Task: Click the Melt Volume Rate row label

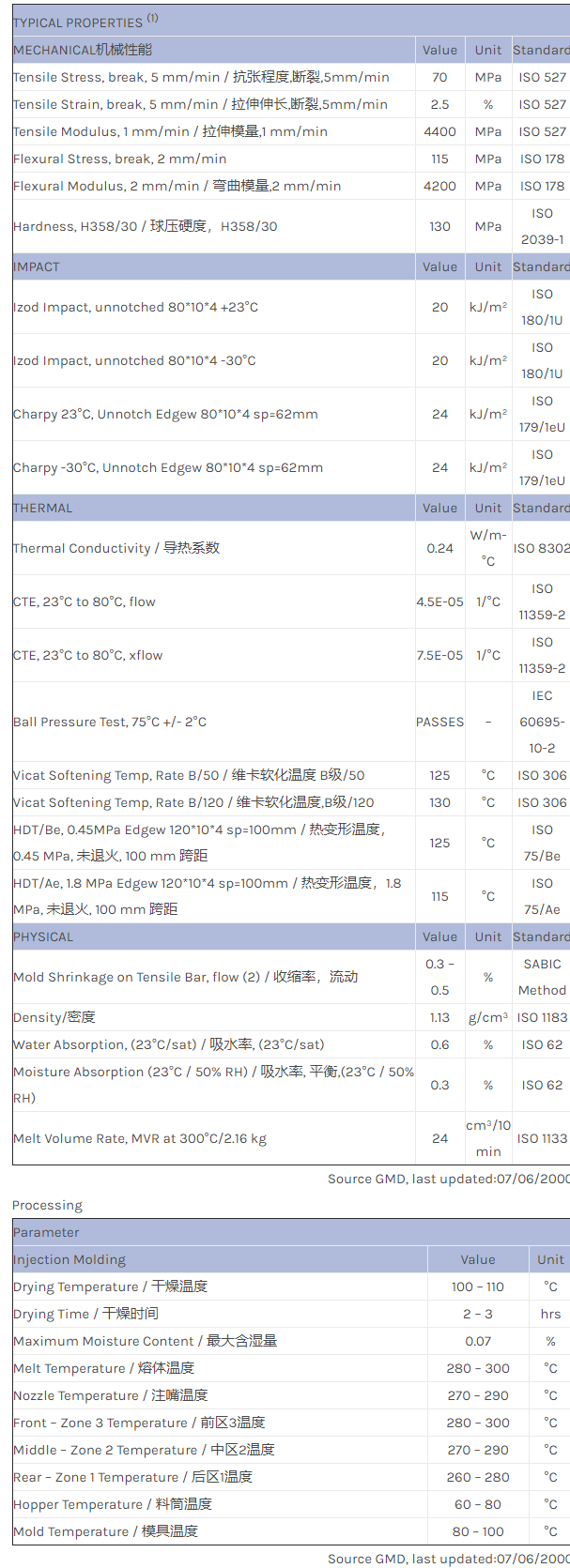Action: pyautogui.click(x=140, y=1138)
